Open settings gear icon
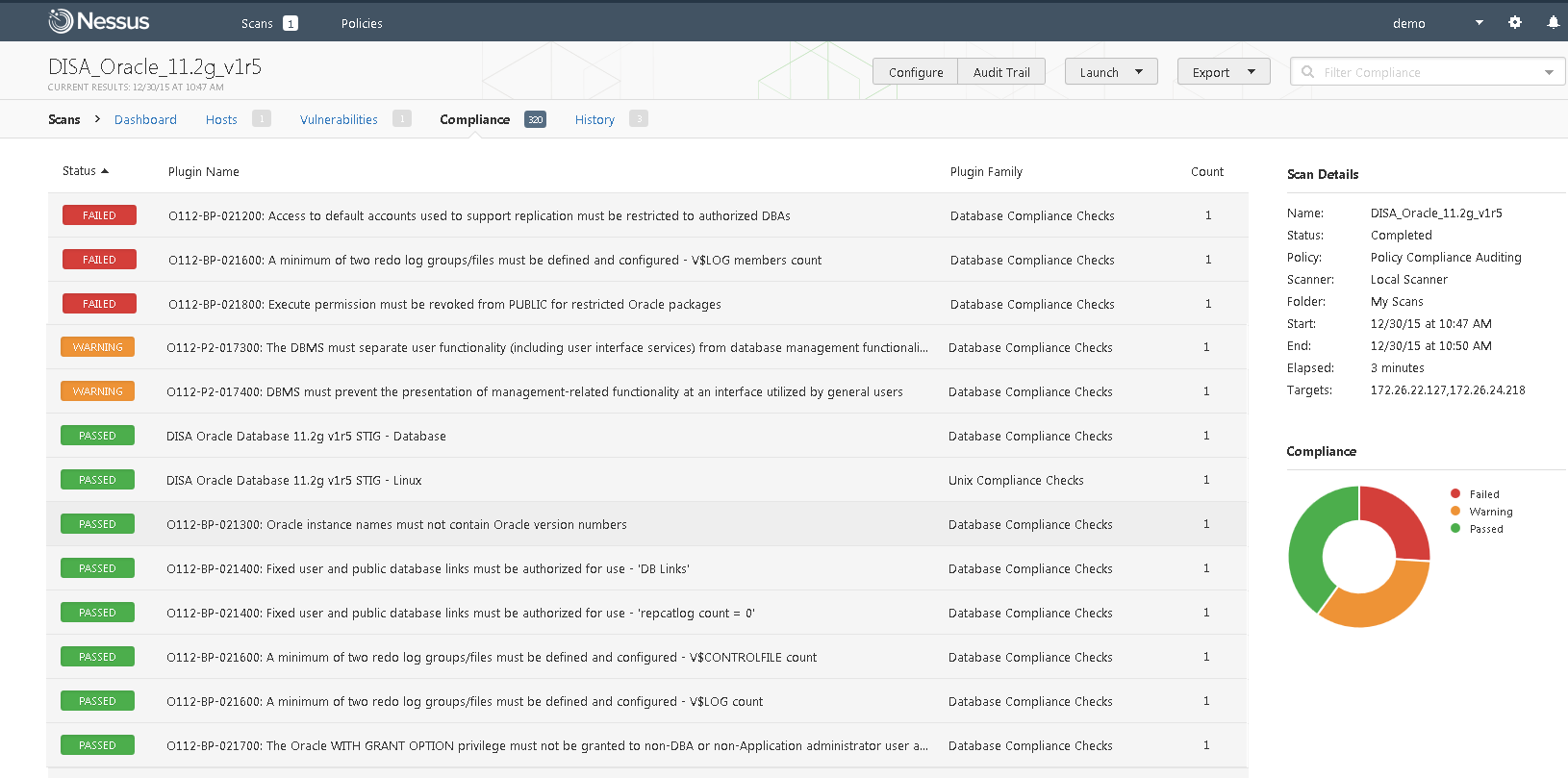Viewport: 1568px width, 778px height. coord(1515,22)
